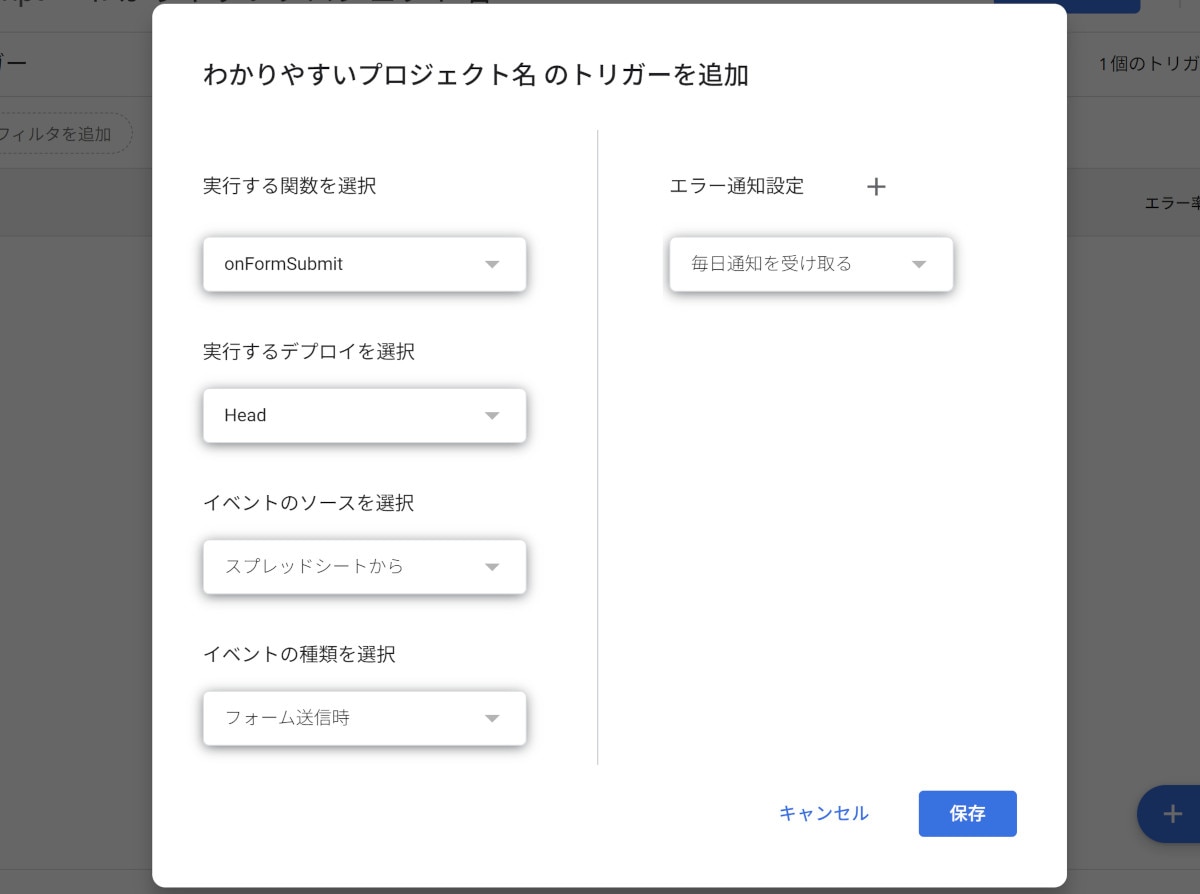
Task: Open the event type dropdown showing フォーム送信時
Action: (x=364, y=718)
